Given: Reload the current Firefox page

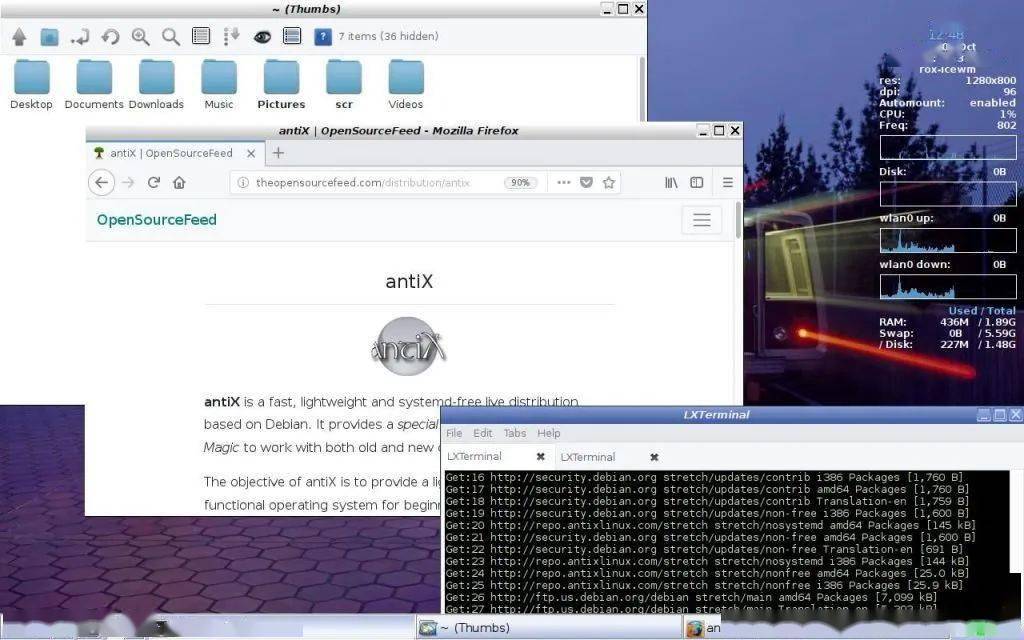Looking at the screenshot, I should pyautogui.click(x=154, y=183).
